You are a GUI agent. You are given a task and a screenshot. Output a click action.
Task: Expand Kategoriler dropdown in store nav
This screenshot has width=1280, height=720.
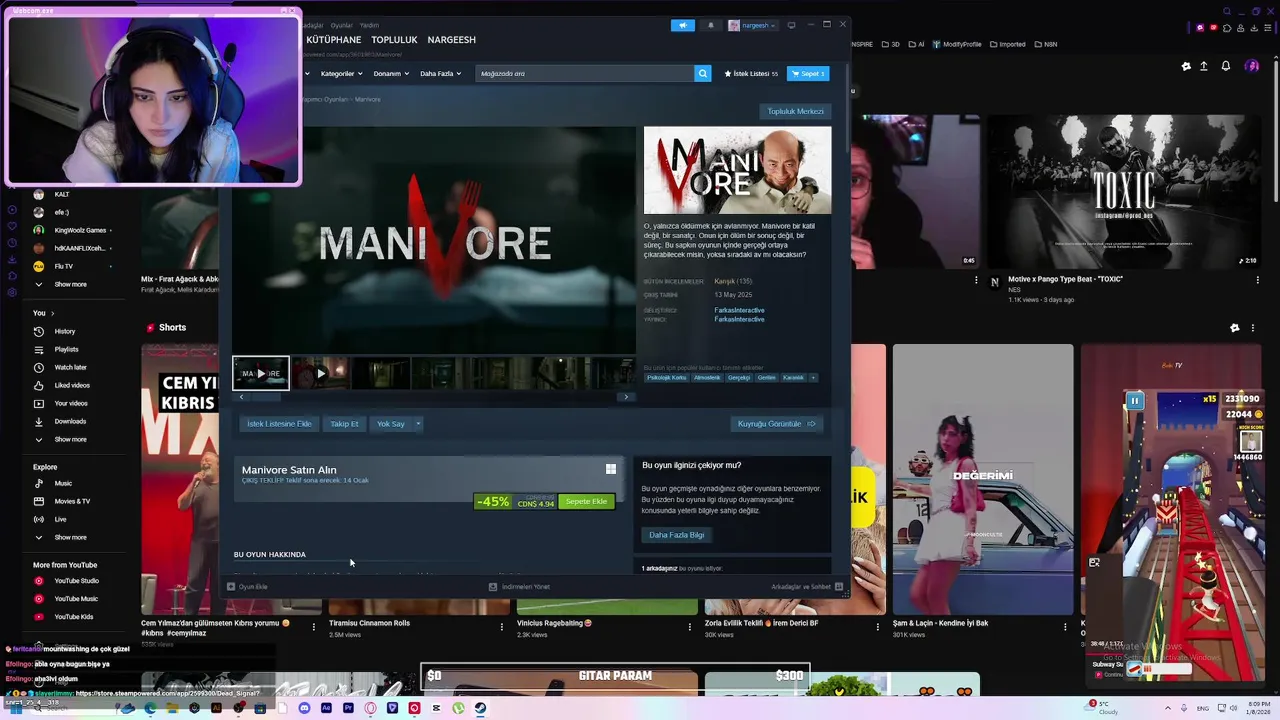coord(342,73)
